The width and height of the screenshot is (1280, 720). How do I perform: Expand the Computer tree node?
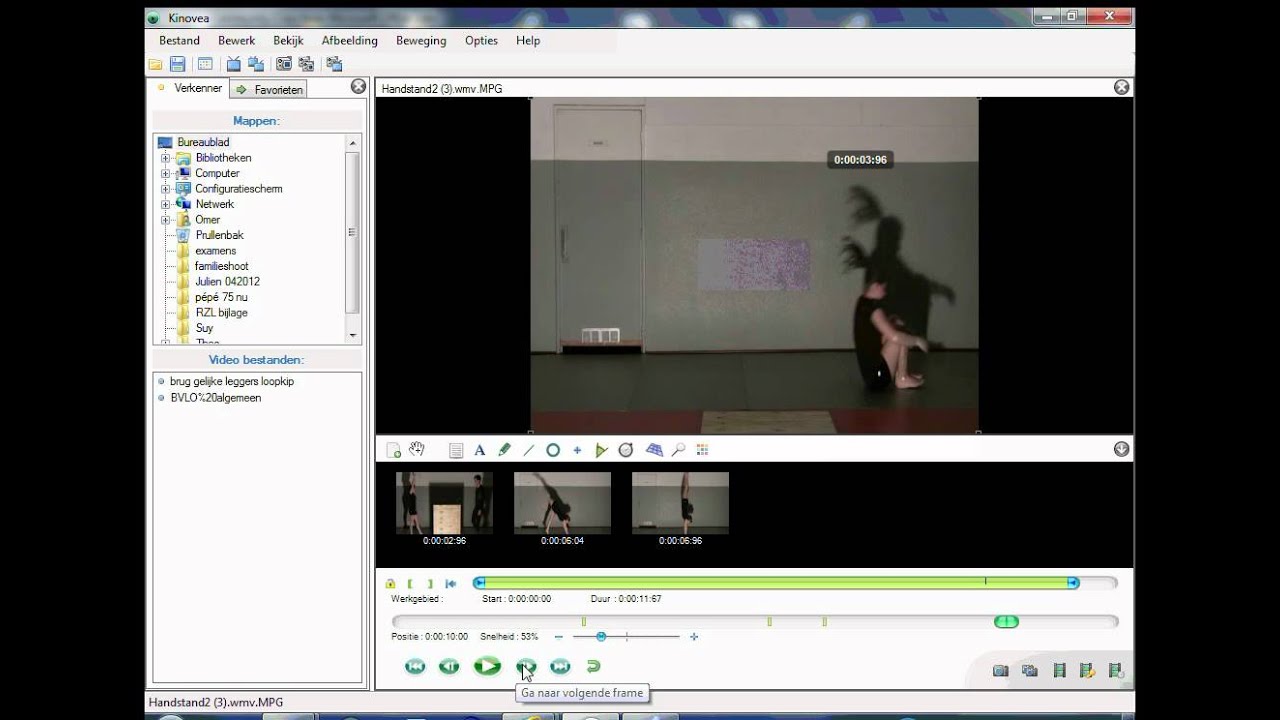(166, 173)
